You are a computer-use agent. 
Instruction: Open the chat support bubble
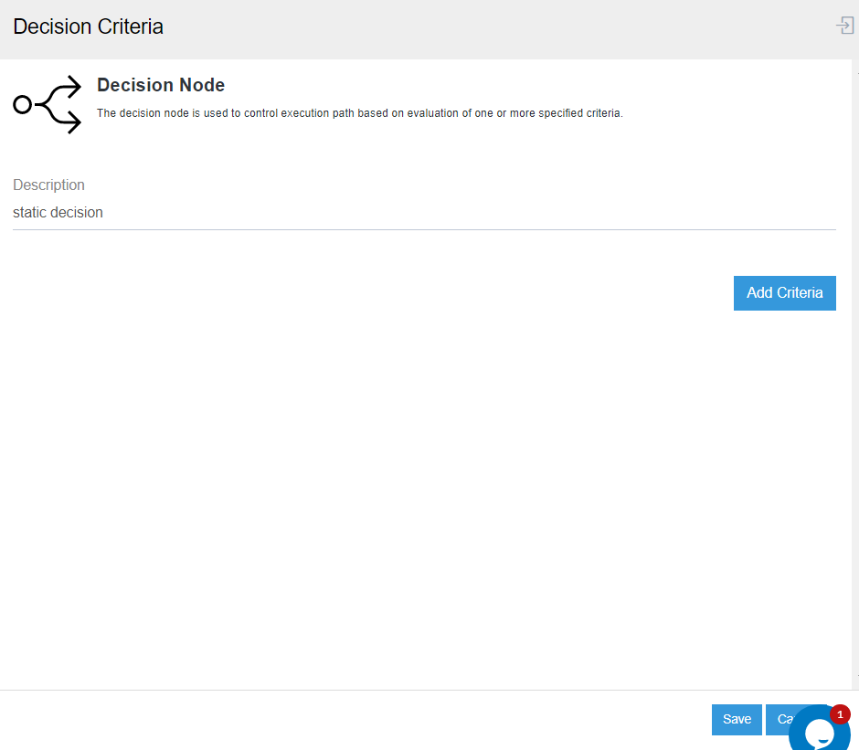tap(817, 733)
